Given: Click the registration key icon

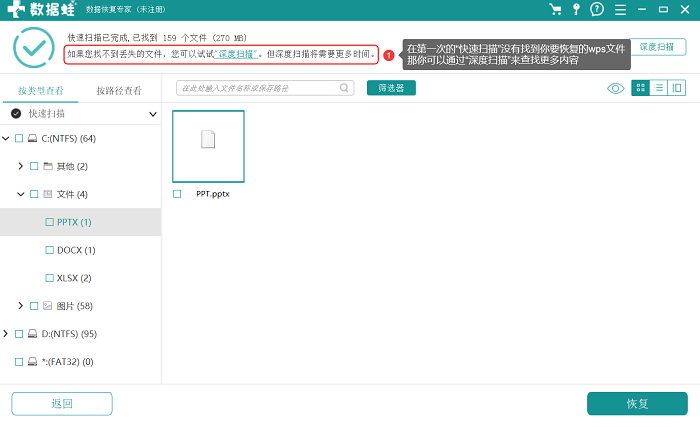Looking at the screenshot, I should coord(576,9).
